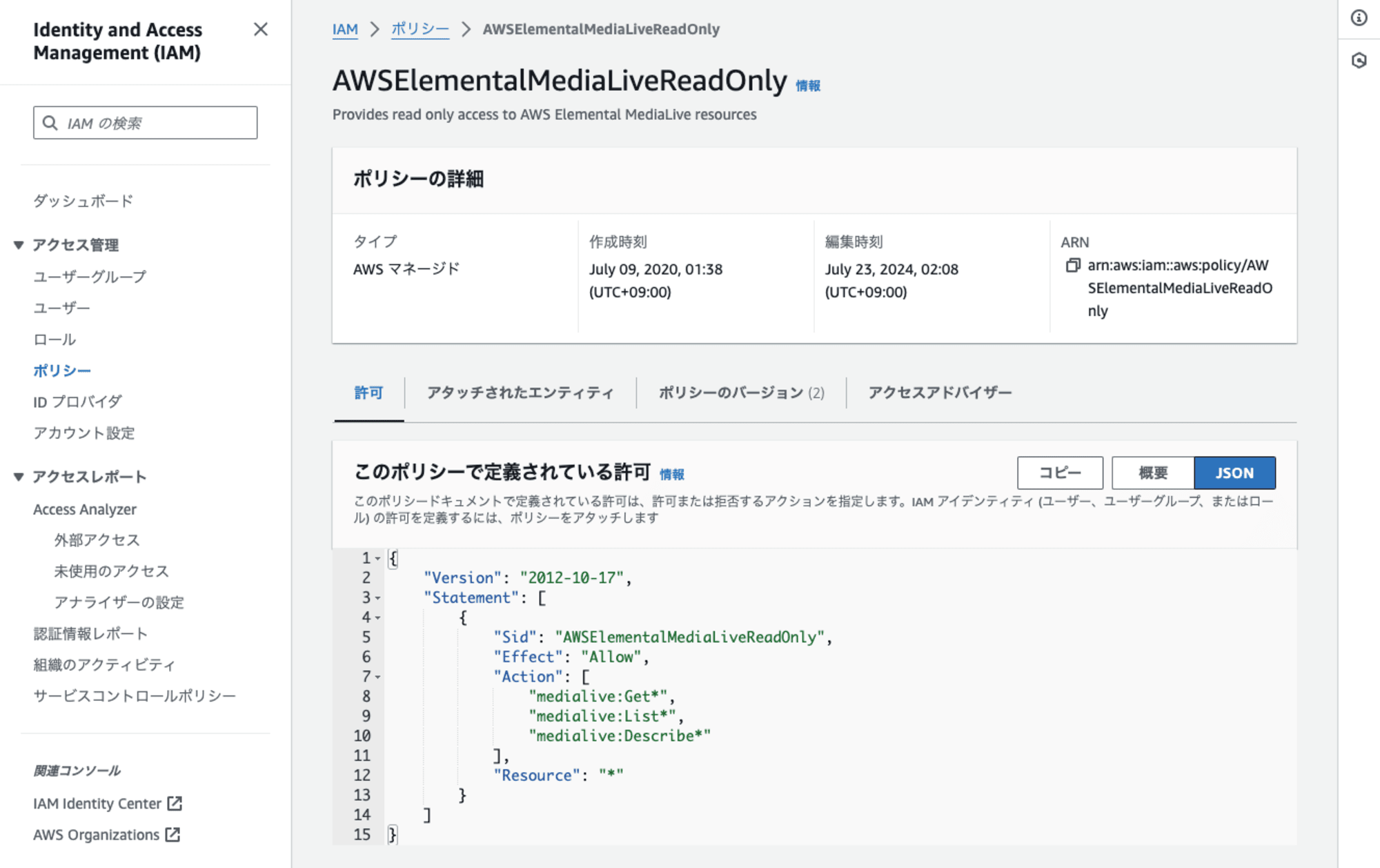The height and width of the screenshot is (868, 1380).
Task: Open 未使用のアクセス under Access Analyzer
Action: click(x=111, y=571)
